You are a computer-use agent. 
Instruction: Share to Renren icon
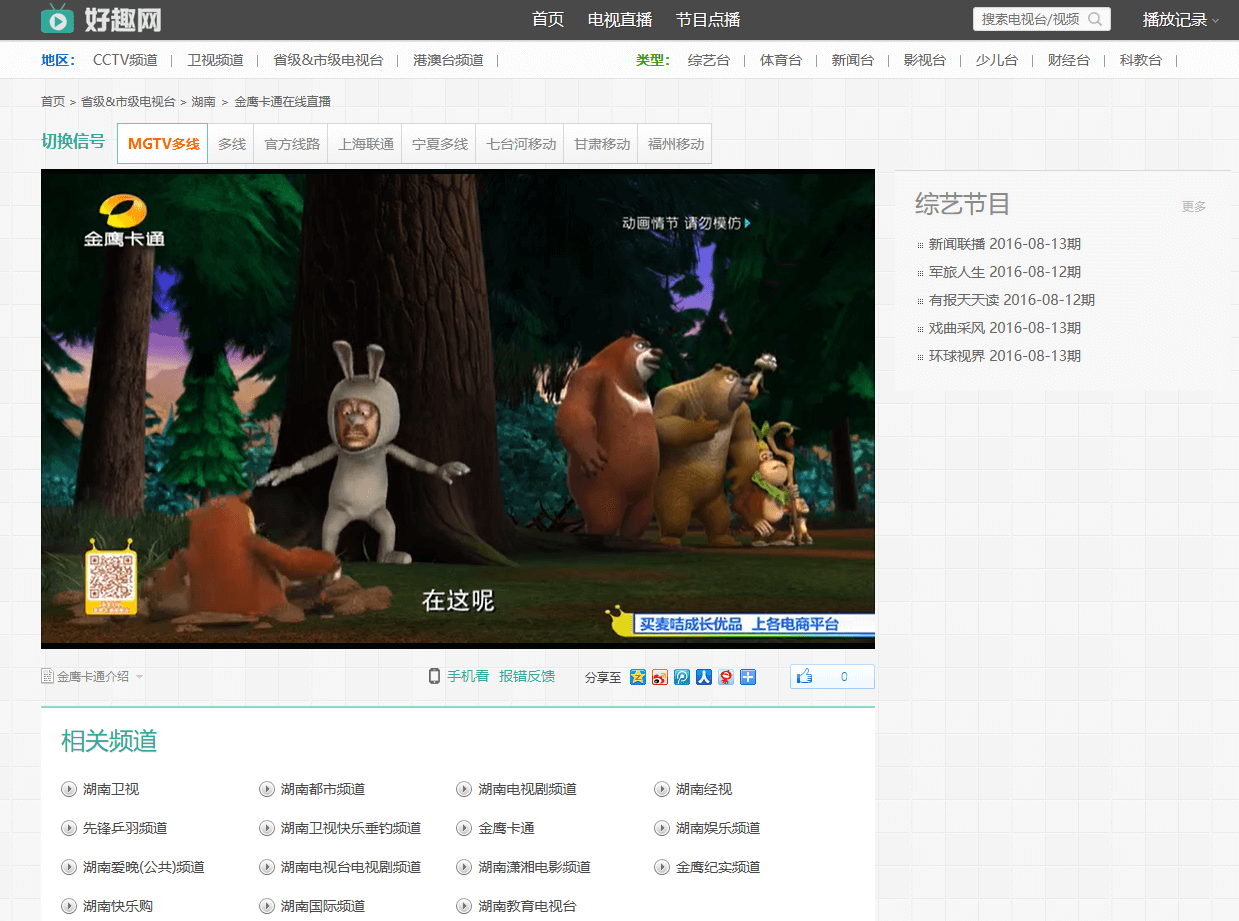coord(703,677)
